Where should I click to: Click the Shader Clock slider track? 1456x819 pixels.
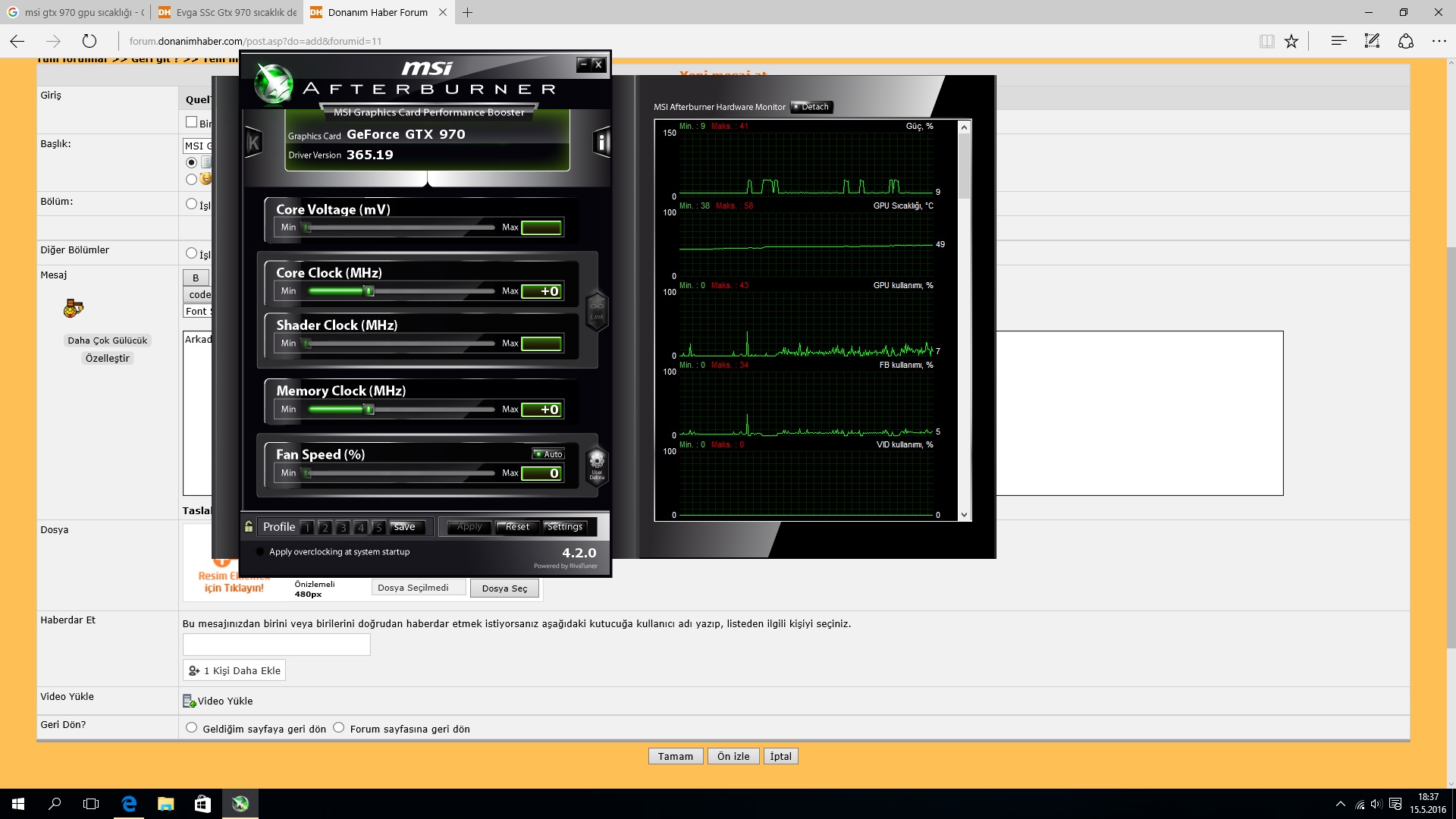point(399,344)
